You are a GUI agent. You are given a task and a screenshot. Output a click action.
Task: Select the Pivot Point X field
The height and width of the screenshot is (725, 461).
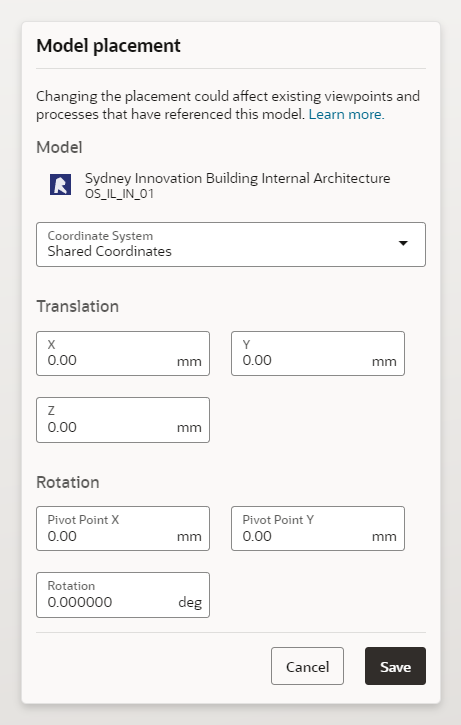(x=123, y=528)
